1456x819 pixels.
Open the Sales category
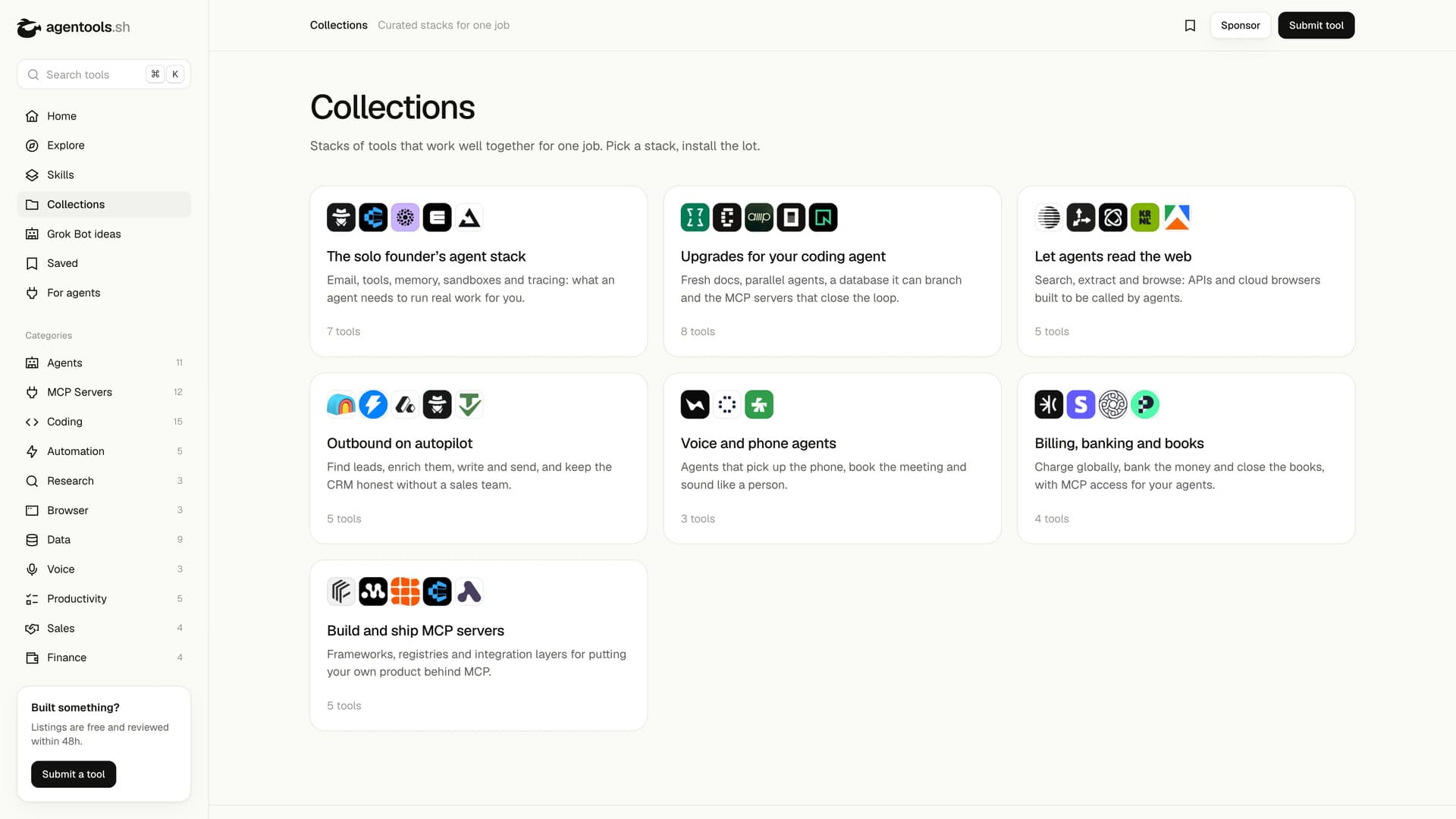pos(104,628)
